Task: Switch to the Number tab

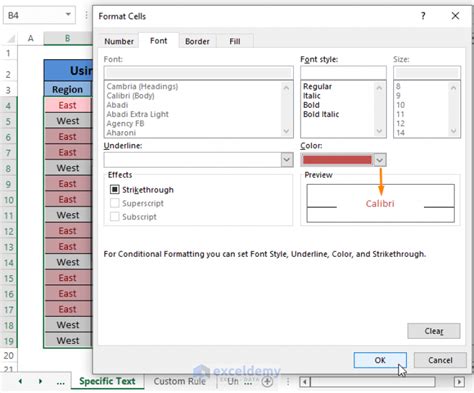Action: tap(119, 41)
